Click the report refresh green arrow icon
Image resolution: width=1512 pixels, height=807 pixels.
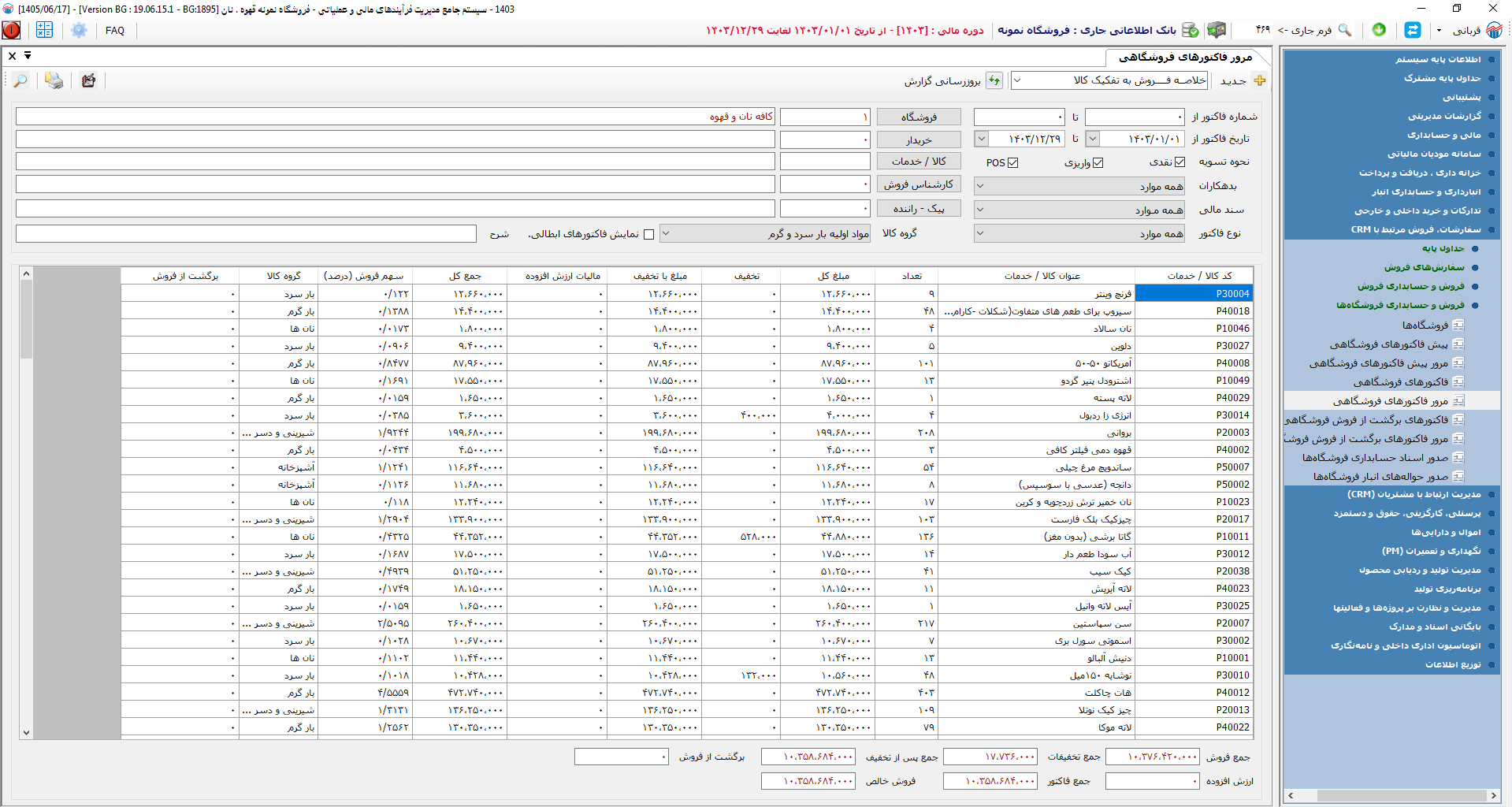(995, 80)
